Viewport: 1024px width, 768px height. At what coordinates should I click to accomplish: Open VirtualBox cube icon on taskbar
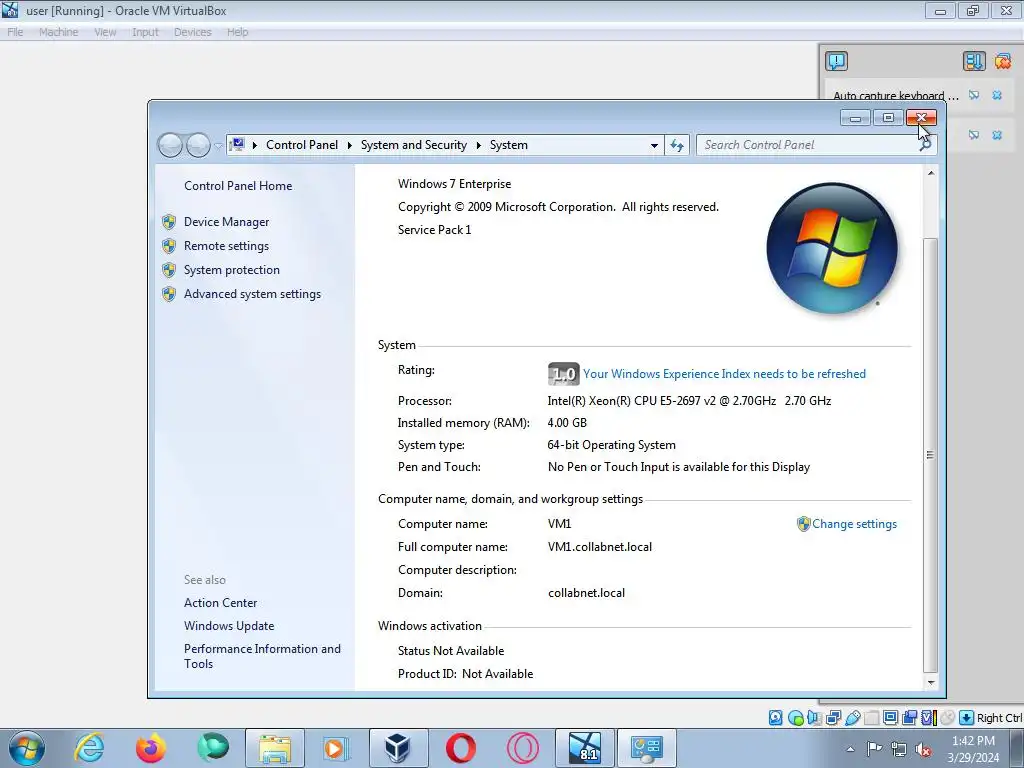398,748
